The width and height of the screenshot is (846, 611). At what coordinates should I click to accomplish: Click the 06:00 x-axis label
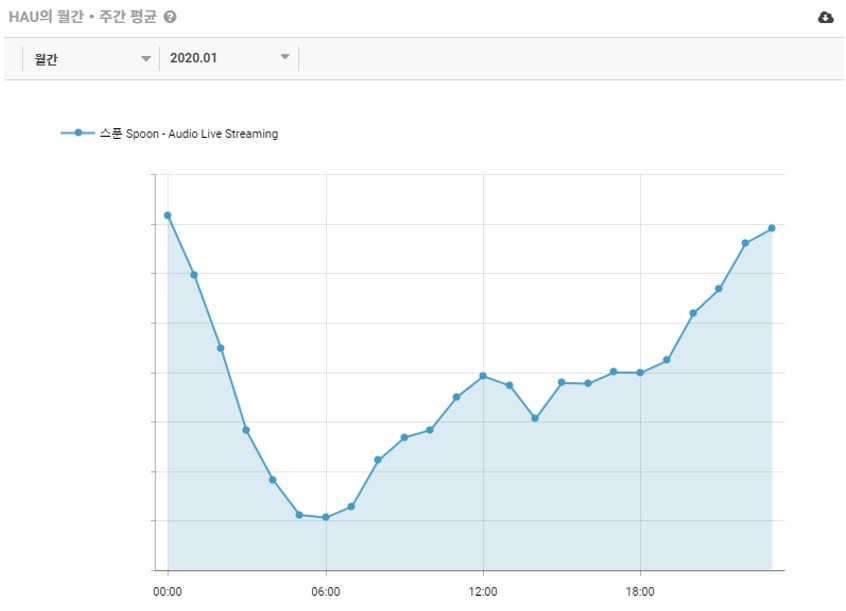(x=326, y=592)
